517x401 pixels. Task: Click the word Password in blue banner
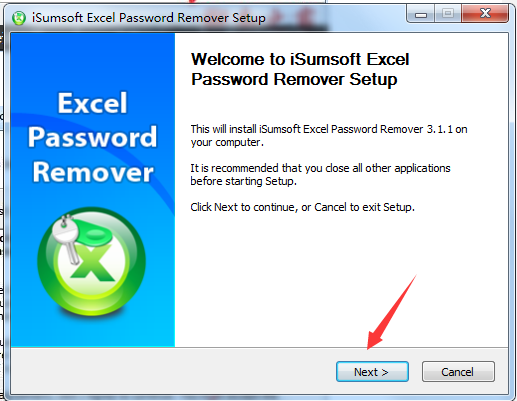click(x=92, y=137)
